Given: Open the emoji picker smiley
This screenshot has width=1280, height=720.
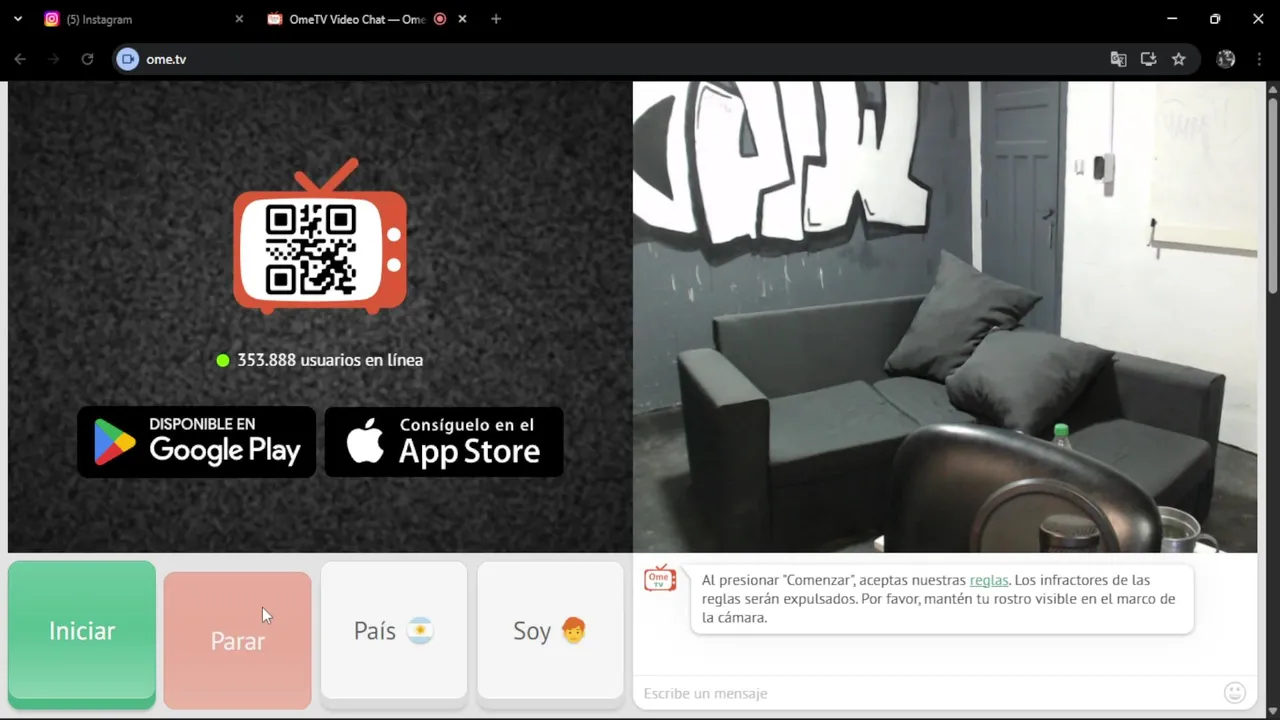Looking at the screenshot, I should (x=1235, y=692).
